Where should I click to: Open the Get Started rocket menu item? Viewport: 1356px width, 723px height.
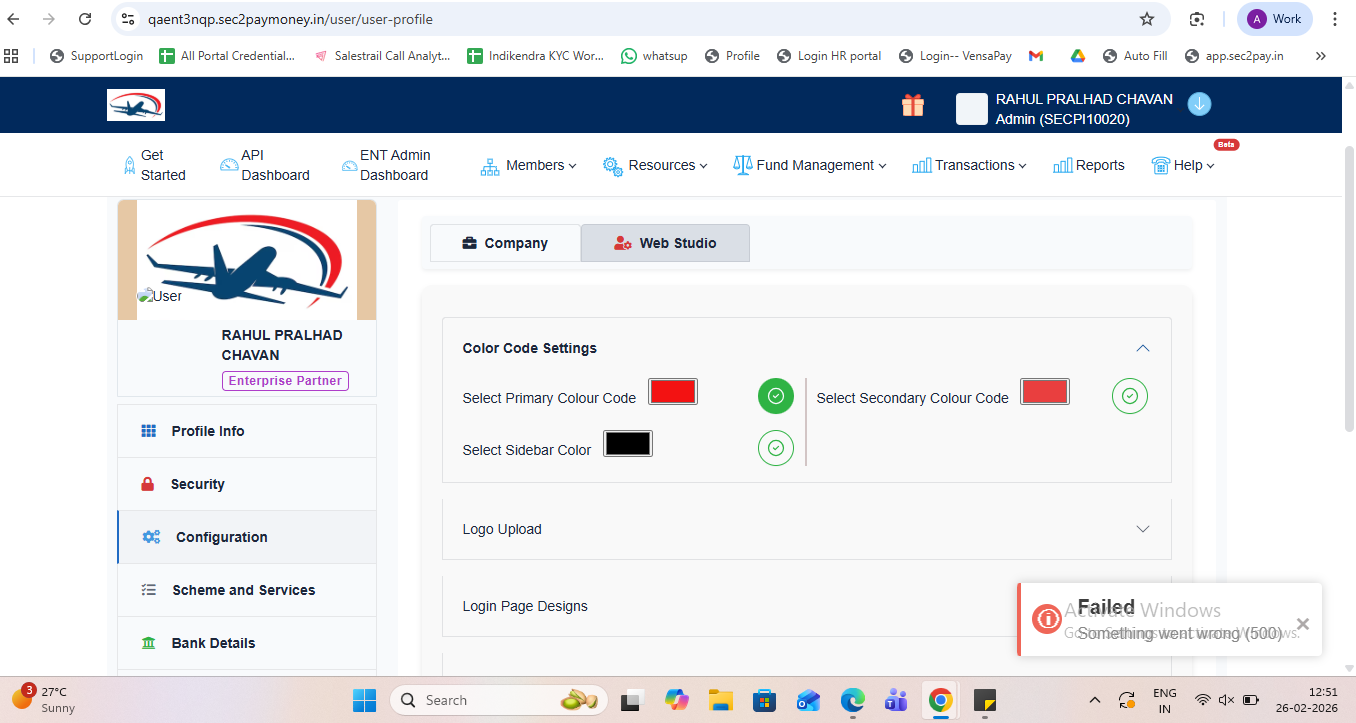click(x=154, y=165)
